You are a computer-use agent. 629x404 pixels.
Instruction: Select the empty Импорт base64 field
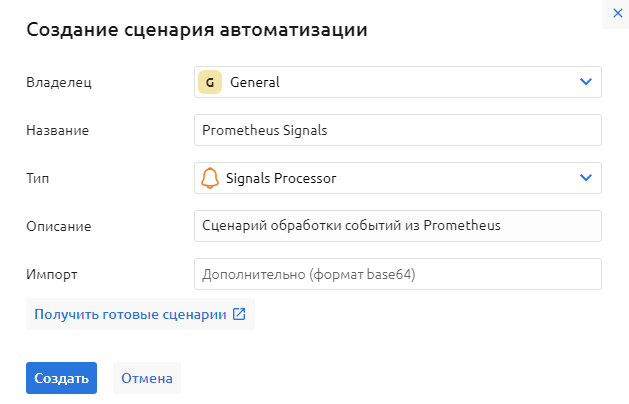coord(397,274)
